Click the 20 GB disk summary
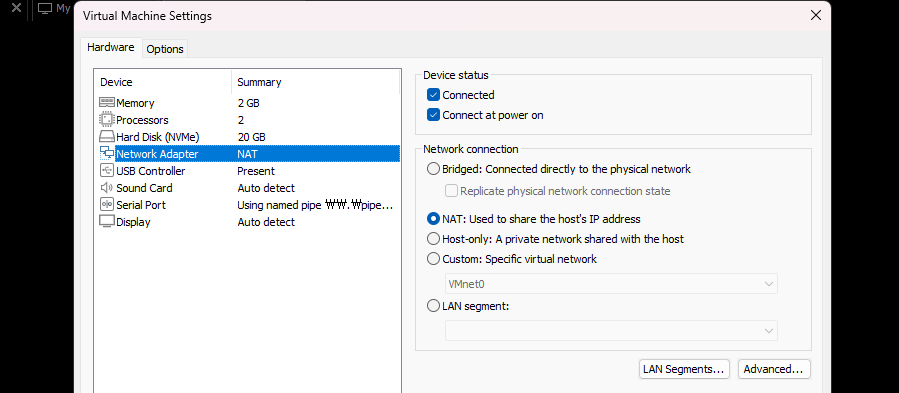 coord(251,137)
